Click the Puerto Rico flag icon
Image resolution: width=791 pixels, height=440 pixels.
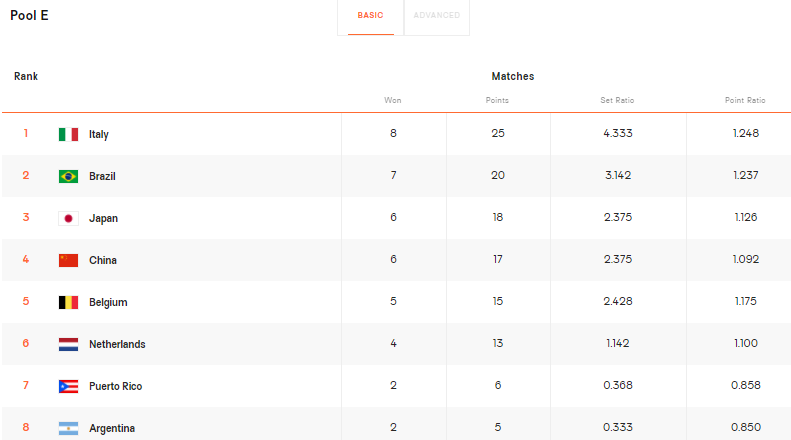pyautogui.click(x=68, y=386)
